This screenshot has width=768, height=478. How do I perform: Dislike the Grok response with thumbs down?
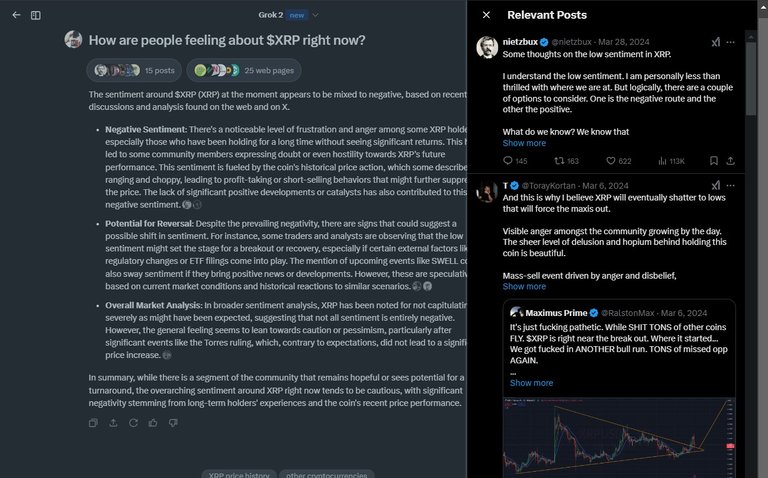(x=173, y=423)
